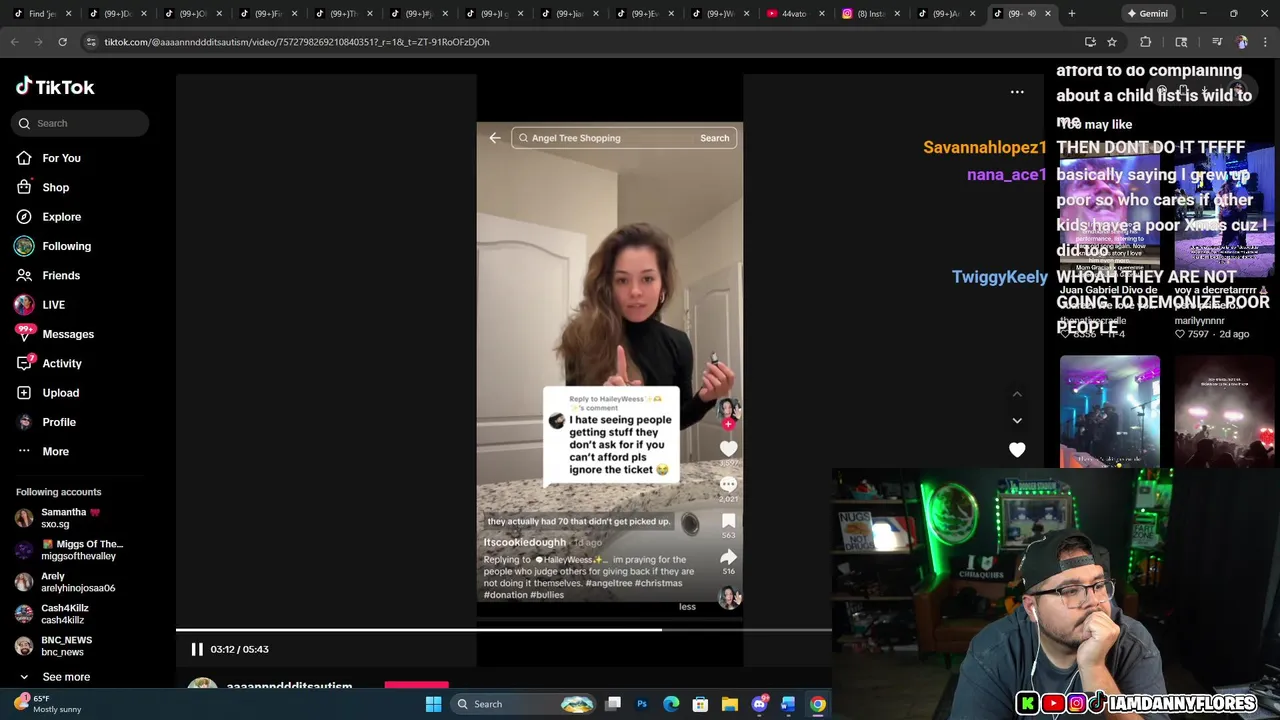This screenshot has width=1280, height=720.
Task: Focus the TikTok sidebar search field
Action: click(80, 123)
